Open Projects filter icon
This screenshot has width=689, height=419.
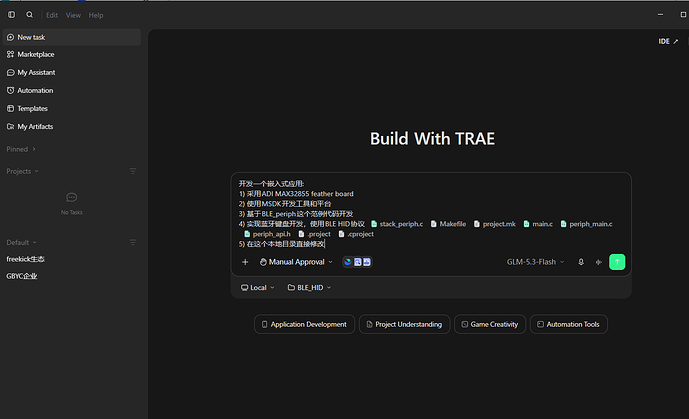click(x=133, y=171)
